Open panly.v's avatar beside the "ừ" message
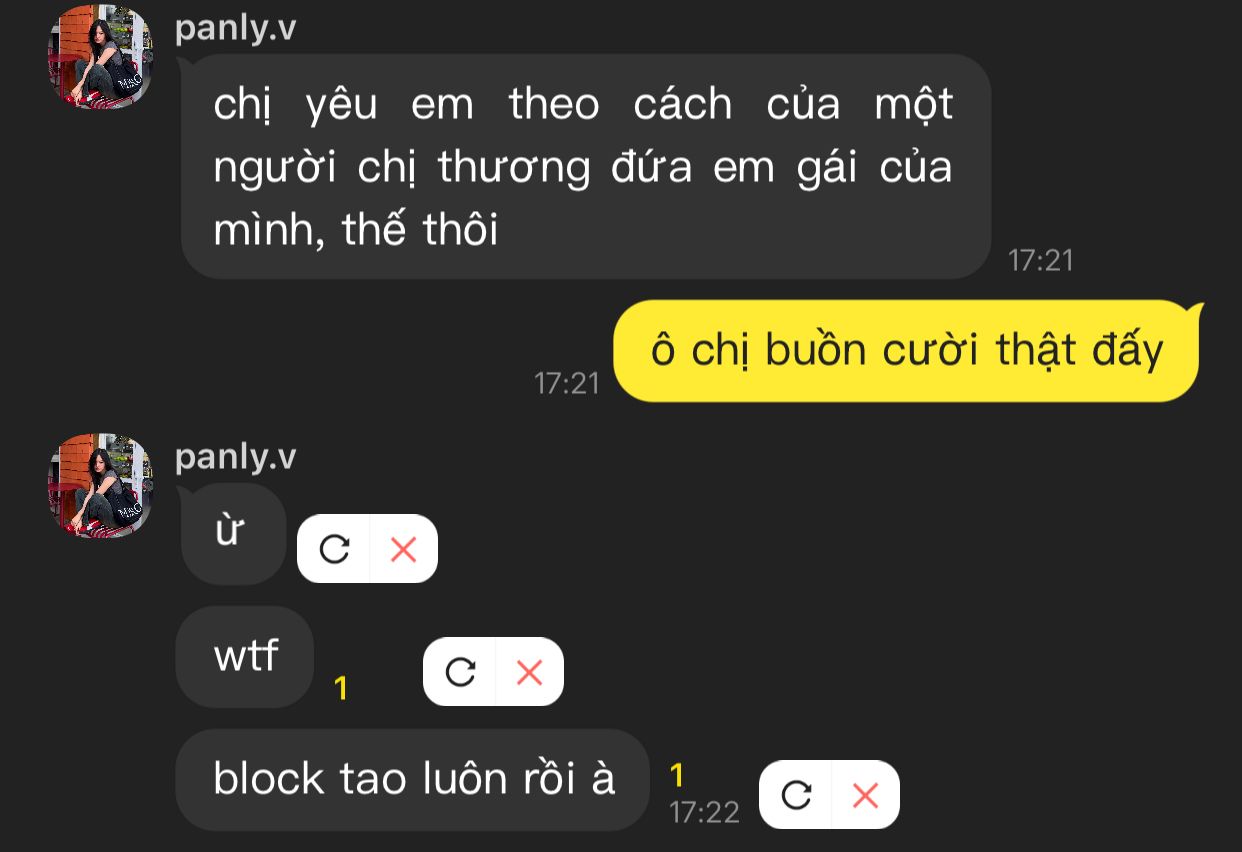Screen dimensions: 1242x852 [x=100, y=485]
